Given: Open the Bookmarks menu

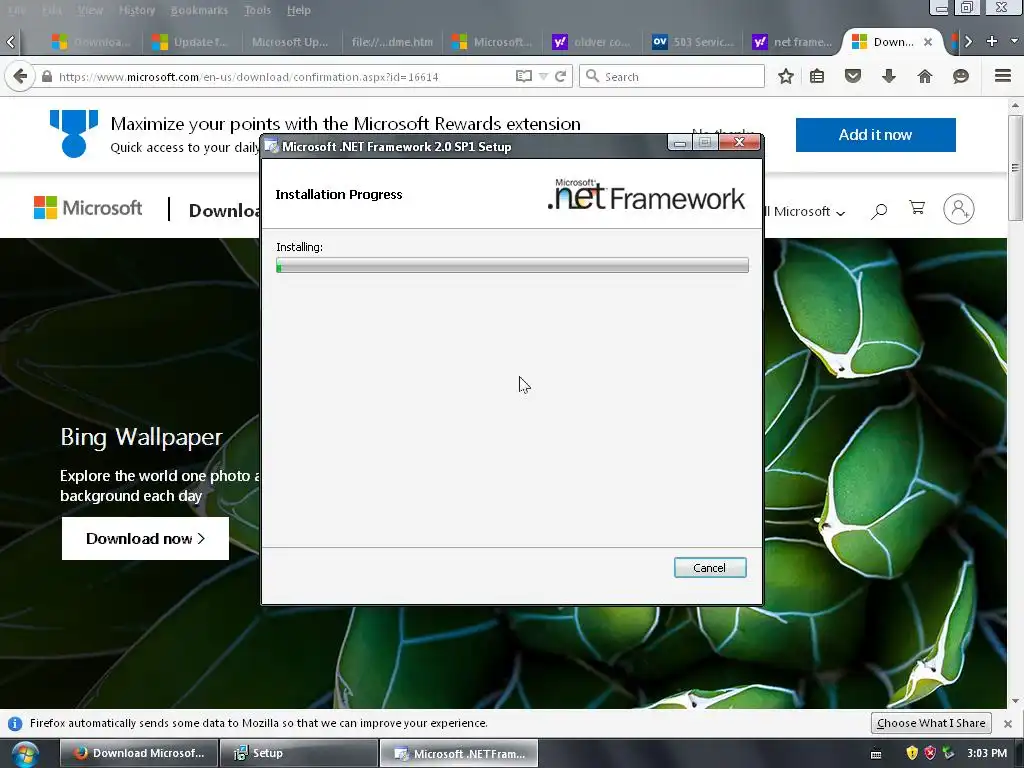Looking at the screenshot, I should coord(199,10).
